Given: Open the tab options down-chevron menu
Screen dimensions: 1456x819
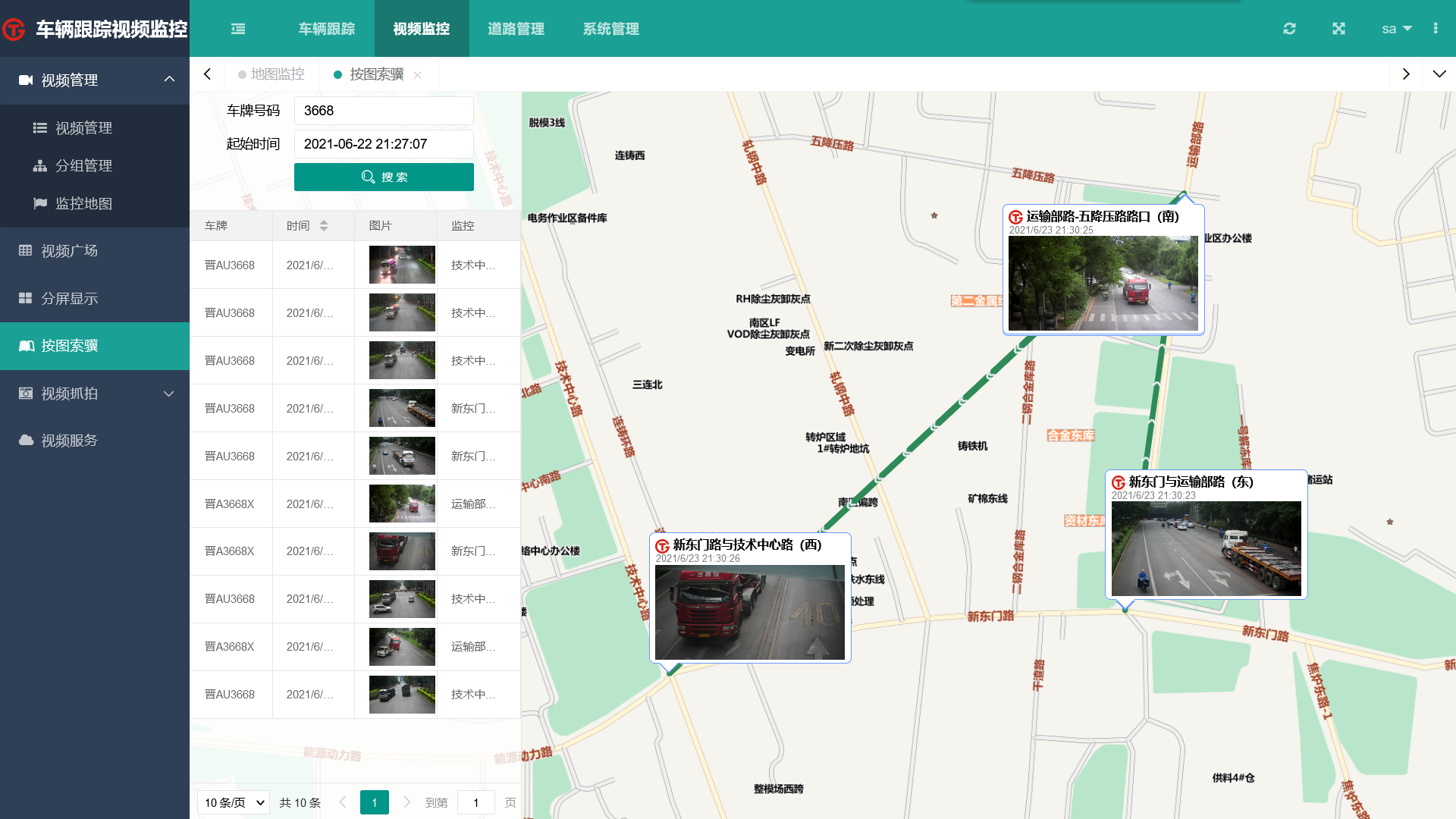Looking at the screenshot, I should [1439, 74].
